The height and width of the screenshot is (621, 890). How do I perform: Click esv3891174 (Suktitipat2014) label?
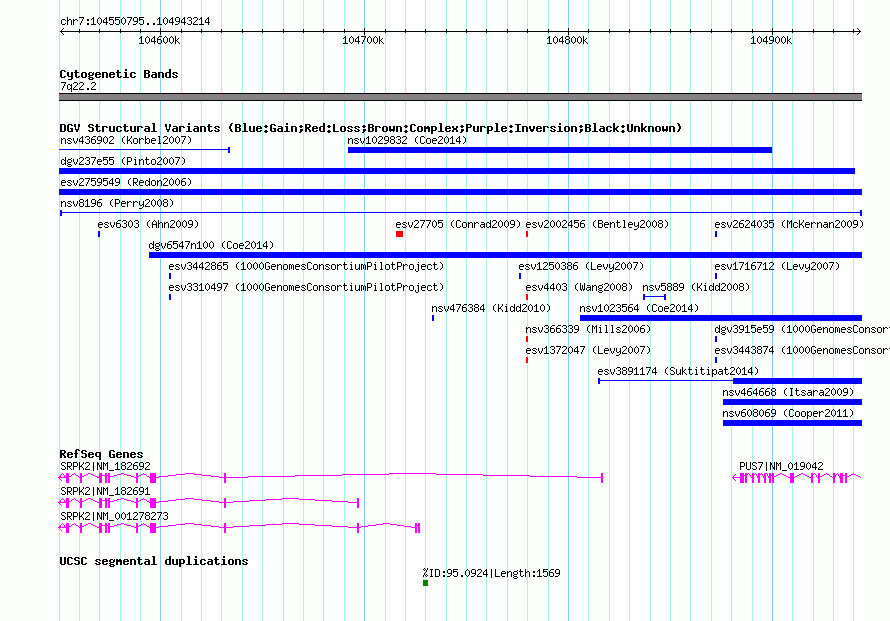tap(678, 371)
